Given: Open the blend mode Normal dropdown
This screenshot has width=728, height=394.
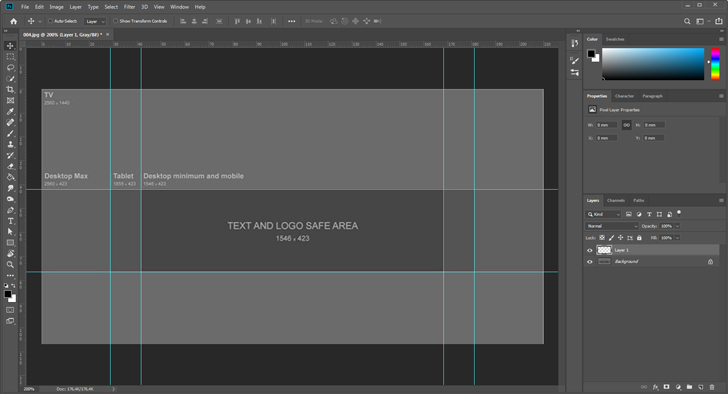Looking at the screenshot, I should click(612, 226).
